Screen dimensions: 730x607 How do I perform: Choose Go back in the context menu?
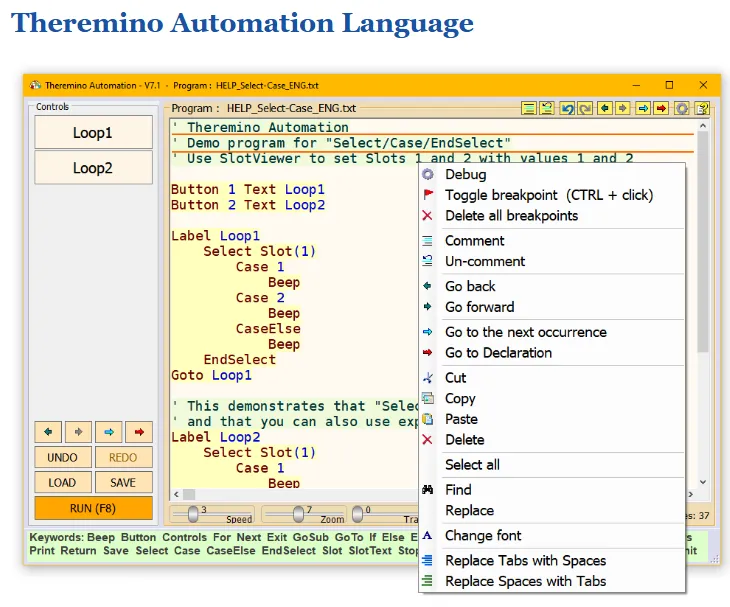pyautogui.click(x=552, y=286)
